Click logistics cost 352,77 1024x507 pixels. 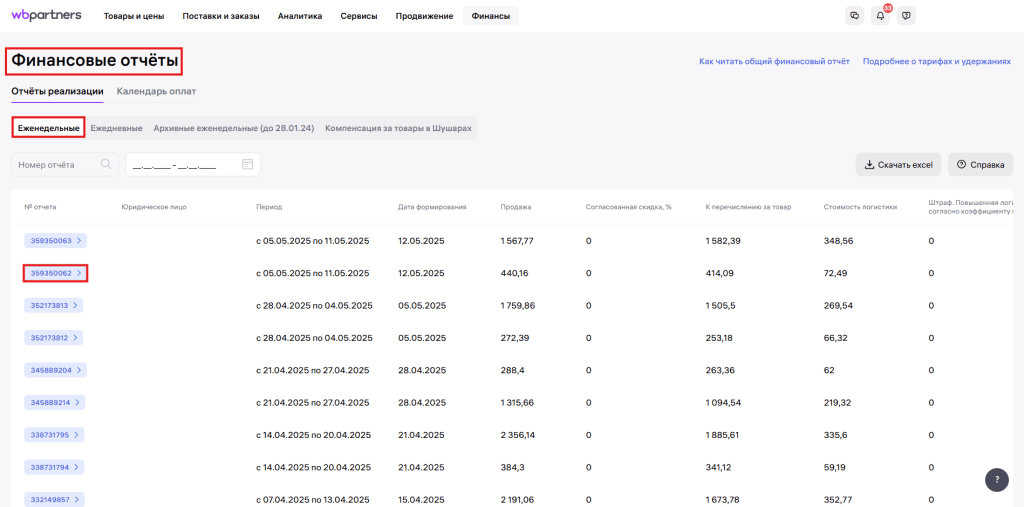click(839, 500)
